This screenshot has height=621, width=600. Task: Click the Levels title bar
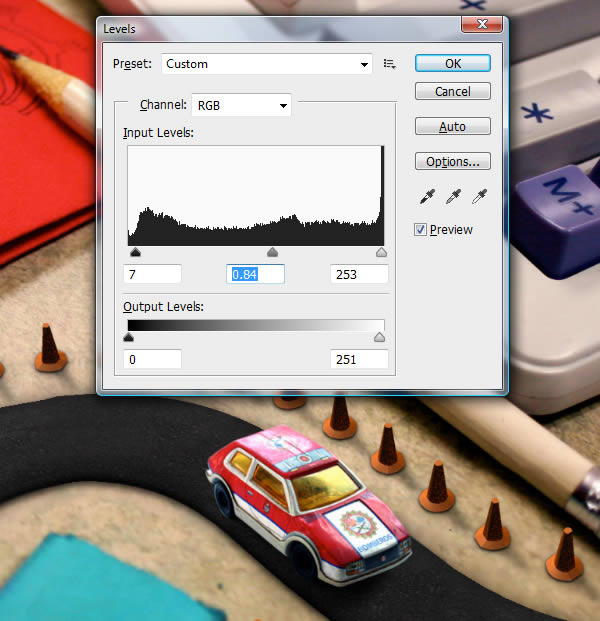(x=279, y=29)
